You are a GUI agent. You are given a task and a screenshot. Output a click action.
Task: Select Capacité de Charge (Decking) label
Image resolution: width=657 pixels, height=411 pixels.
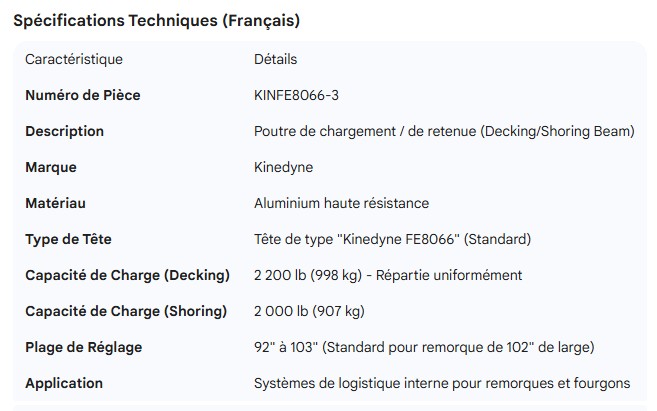pos(127,275)
